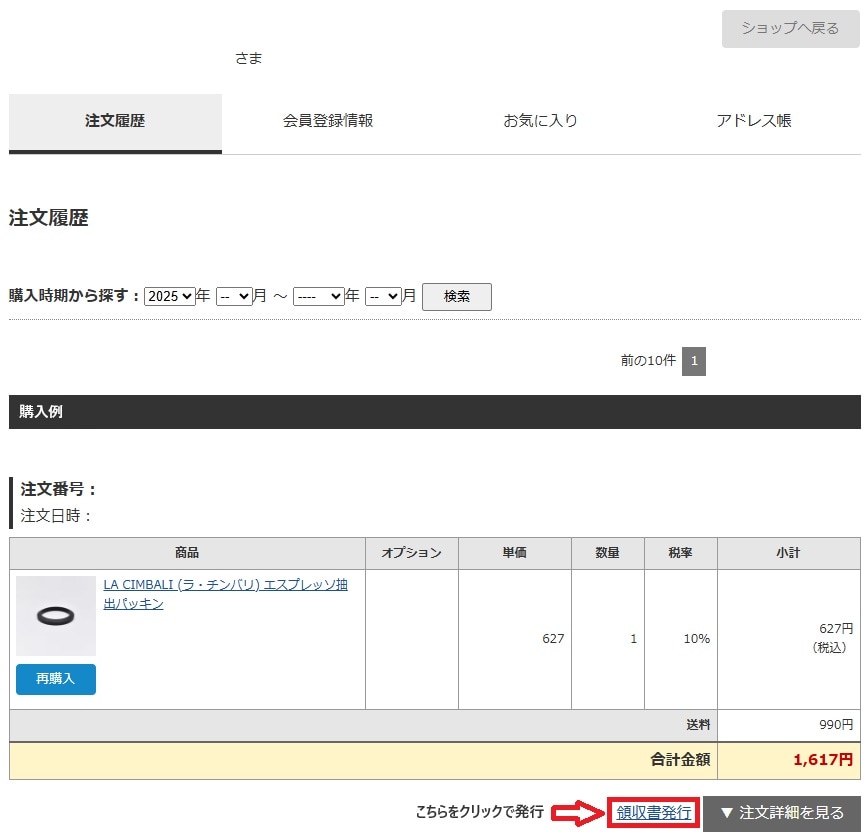Click the 購入例 section header bar
The height and width of the screenshot is (836, 868).
[x=434, y=412]
